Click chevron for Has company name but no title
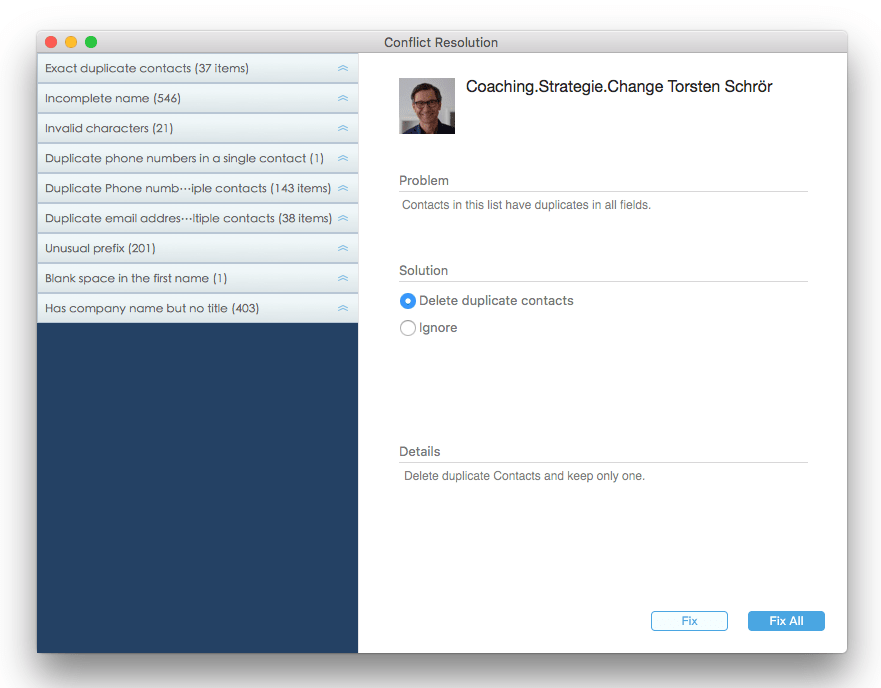Image resolution: width=881 pixels, height=688 pixels. 343,309
